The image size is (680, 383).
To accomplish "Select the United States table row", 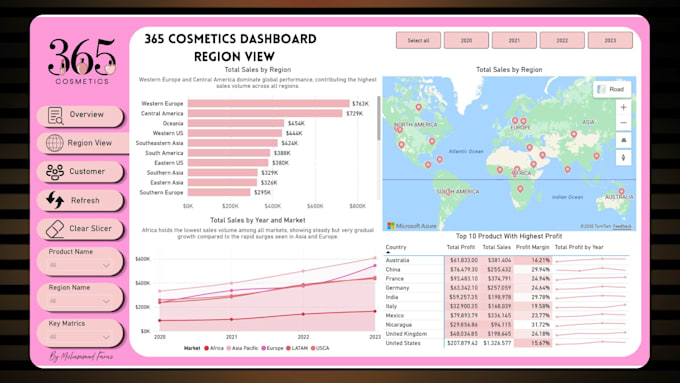I will coord(506,343).
